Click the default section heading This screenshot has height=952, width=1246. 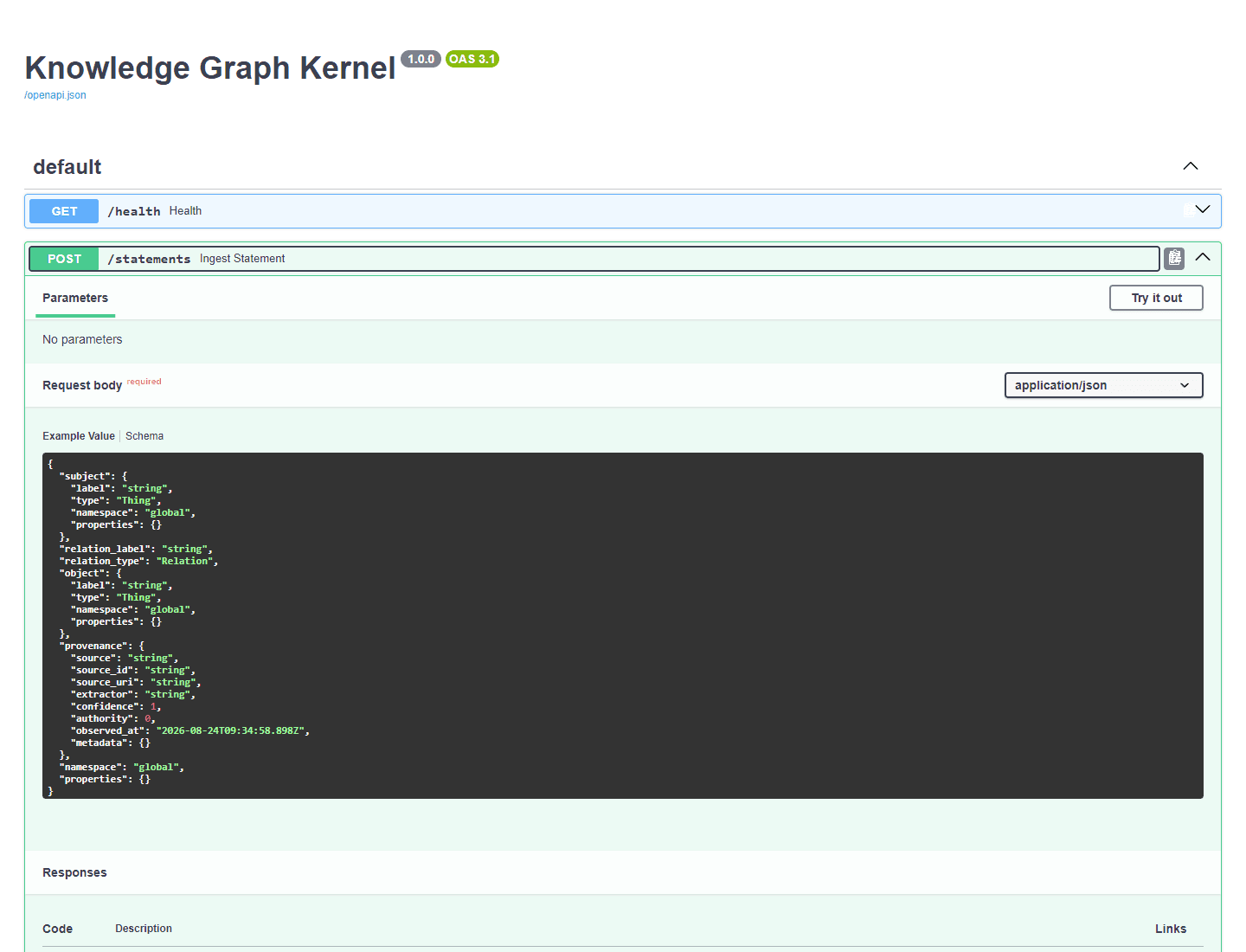click(x=67, y=167)
